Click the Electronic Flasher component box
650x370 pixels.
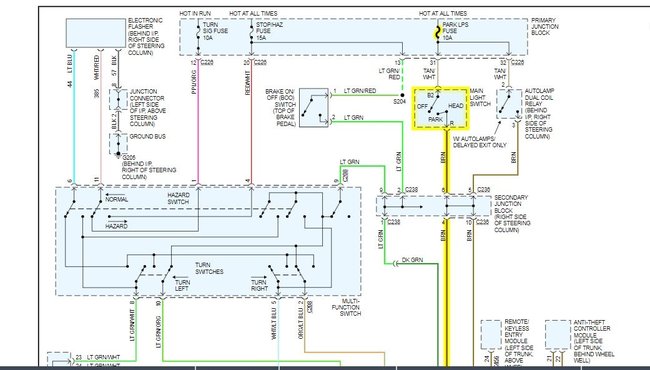coord(96,33)
